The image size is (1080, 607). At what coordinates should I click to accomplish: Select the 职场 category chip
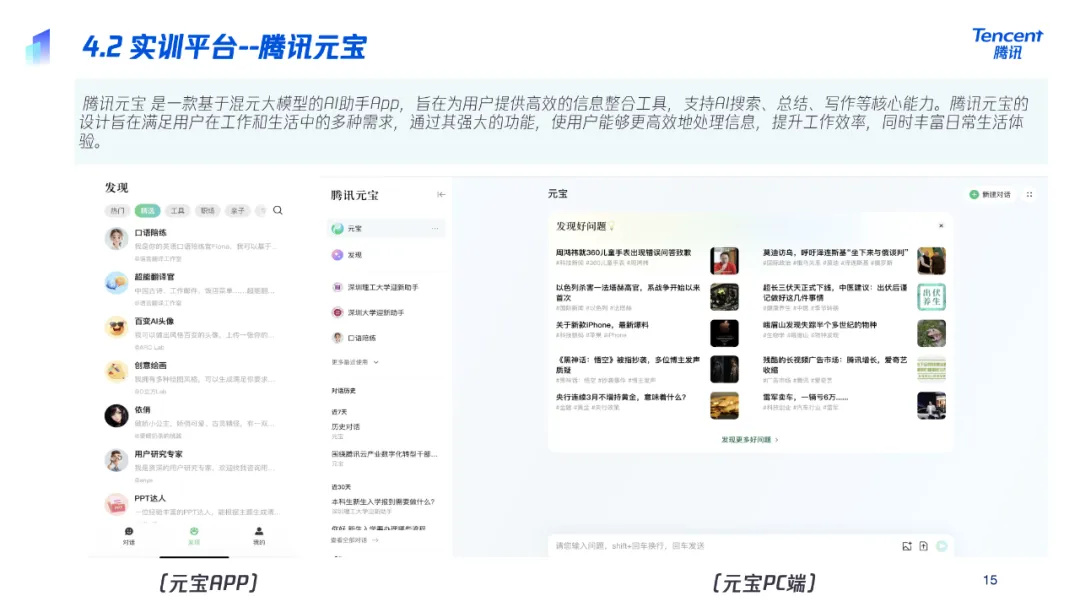tap(208, 211)
